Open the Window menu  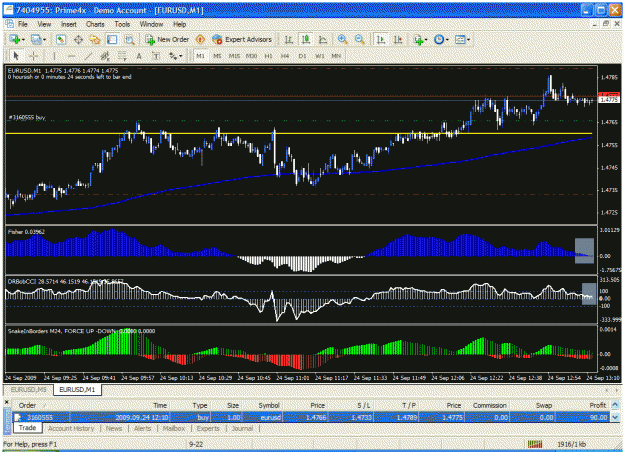[151, 24]
